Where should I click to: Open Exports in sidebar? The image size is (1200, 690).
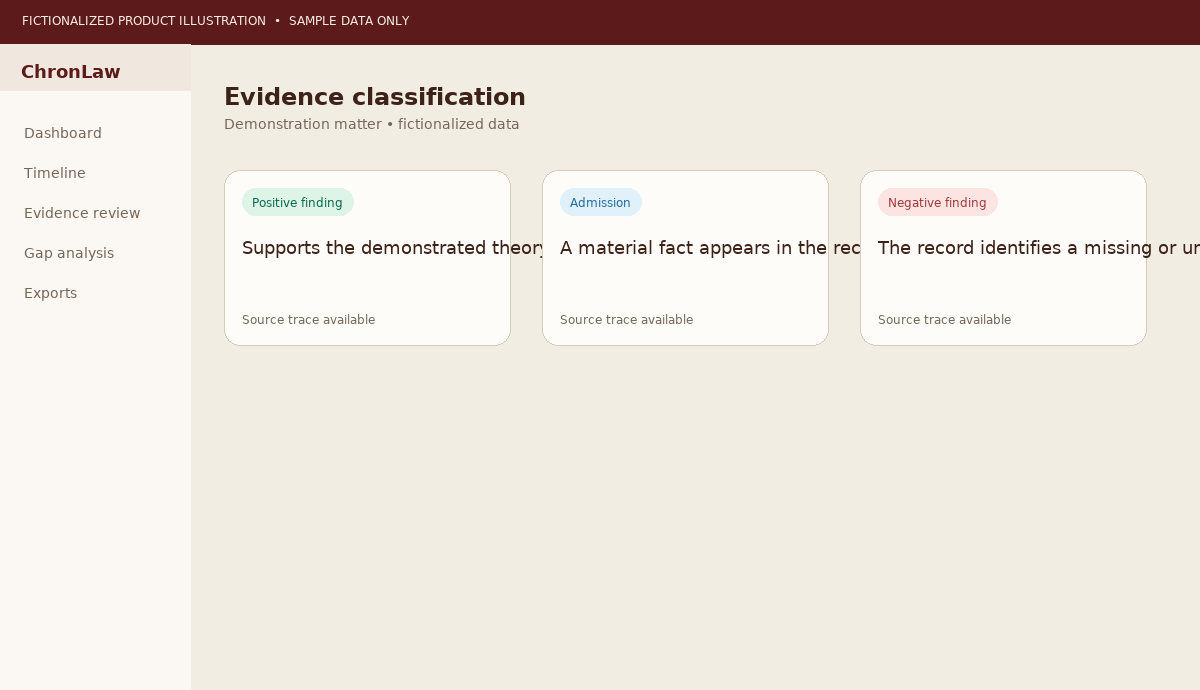(50, 293)
